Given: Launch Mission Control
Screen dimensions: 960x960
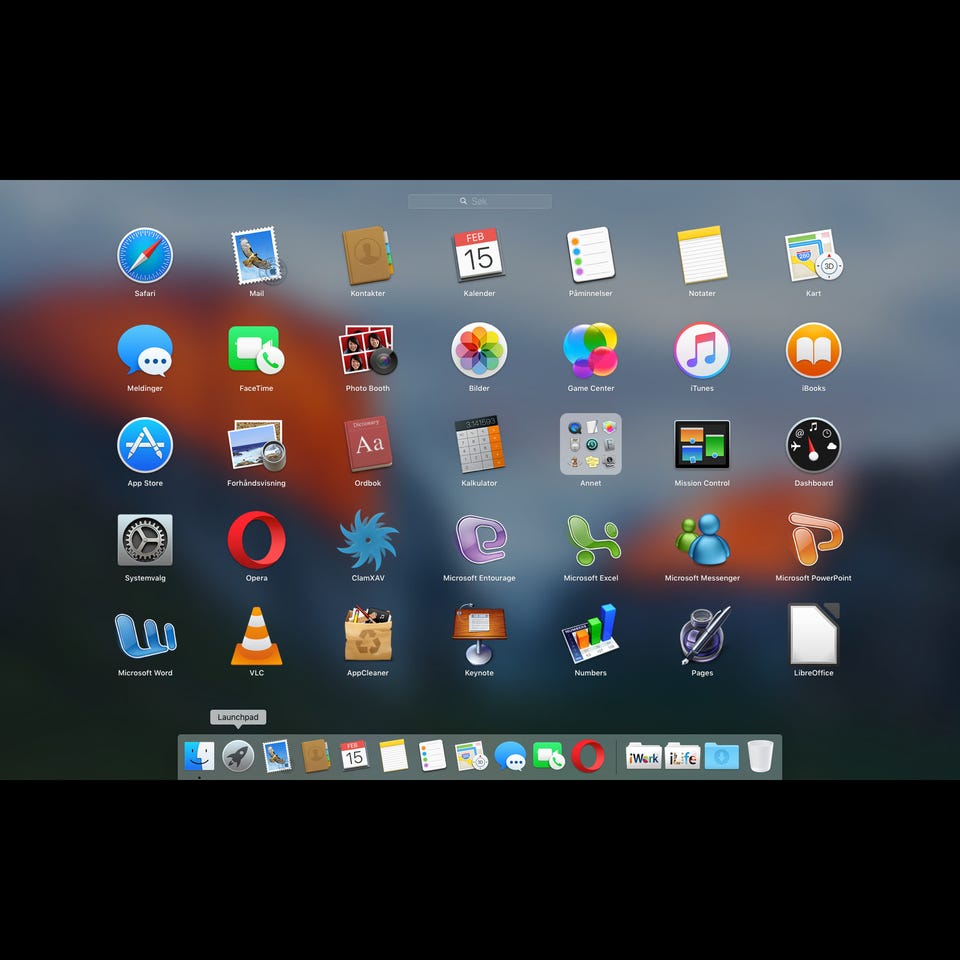Looking at the screenshot, I should coord(702,444).
